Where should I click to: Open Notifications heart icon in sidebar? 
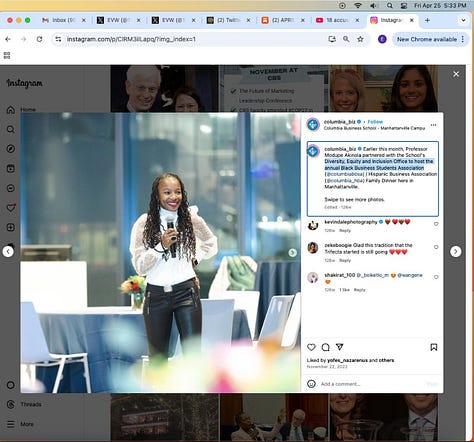click(x=11, y=208)
